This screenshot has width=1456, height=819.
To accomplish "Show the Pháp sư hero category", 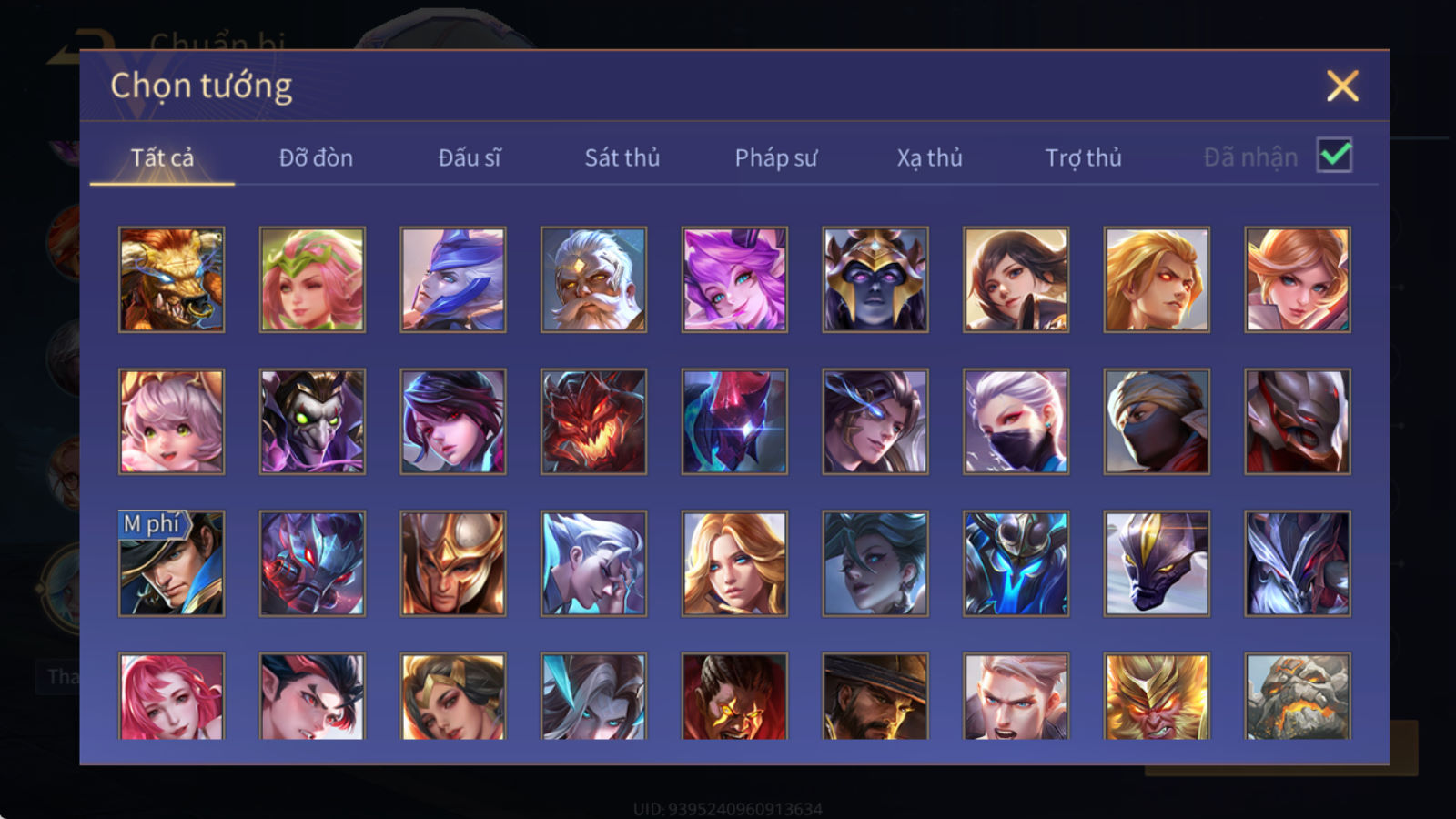I will pyautogui.click(x=776, y=157).
